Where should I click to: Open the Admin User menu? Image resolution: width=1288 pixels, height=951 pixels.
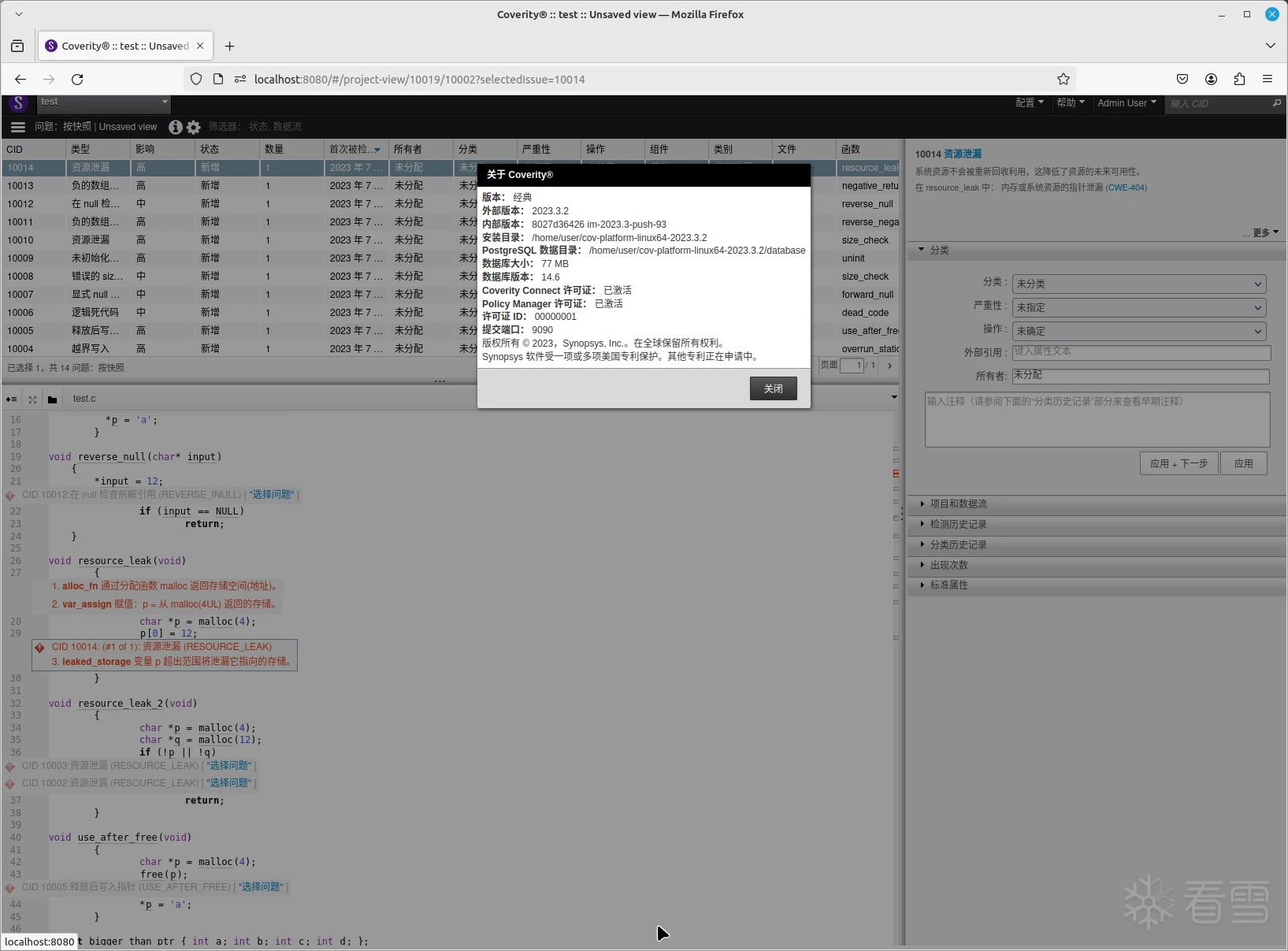1127,103
